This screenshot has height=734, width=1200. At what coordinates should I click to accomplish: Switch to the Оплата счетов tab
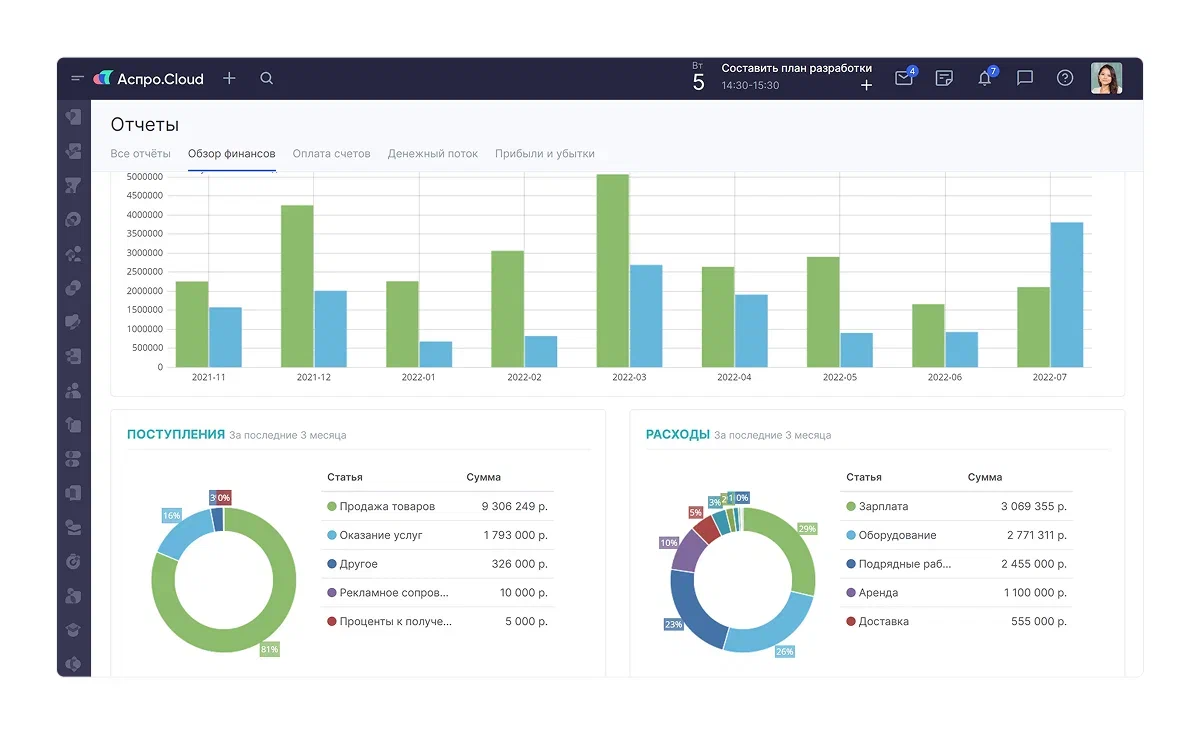331,154
